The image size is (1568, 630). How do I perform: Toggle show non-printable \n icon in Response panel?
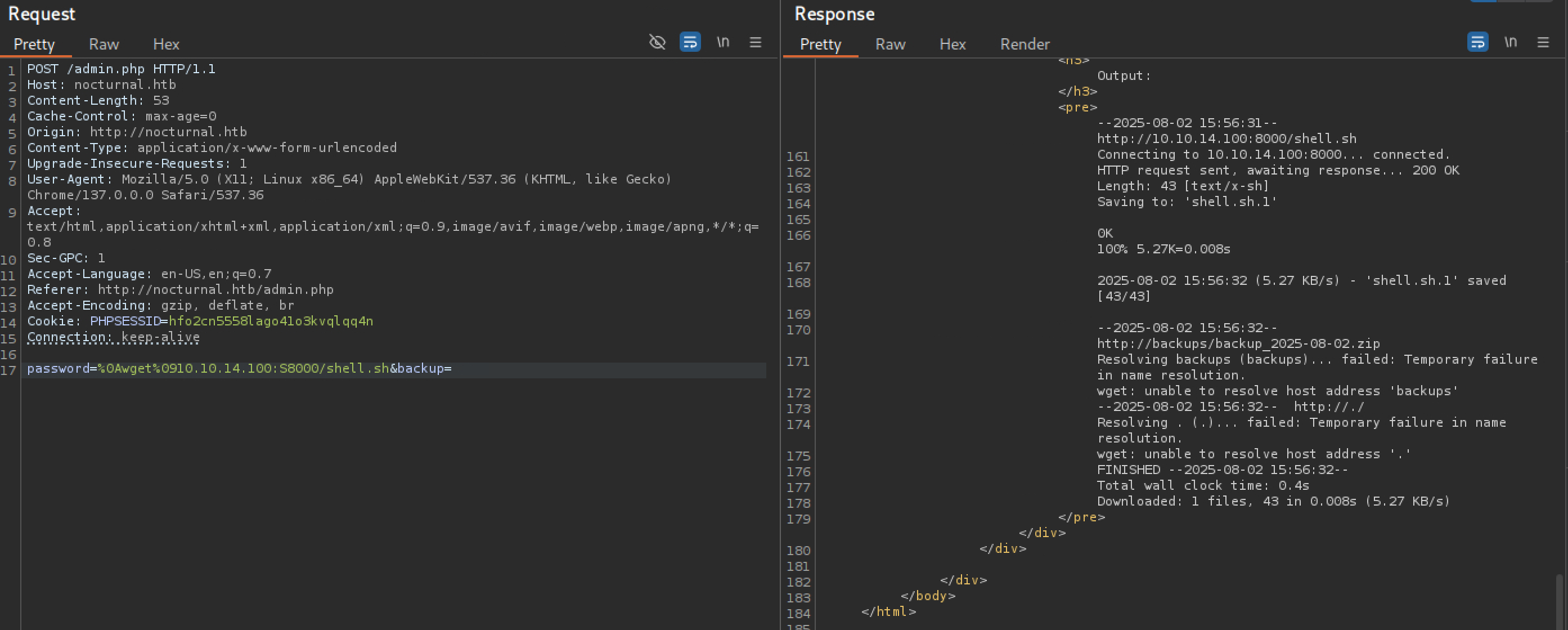point(1510,42)
